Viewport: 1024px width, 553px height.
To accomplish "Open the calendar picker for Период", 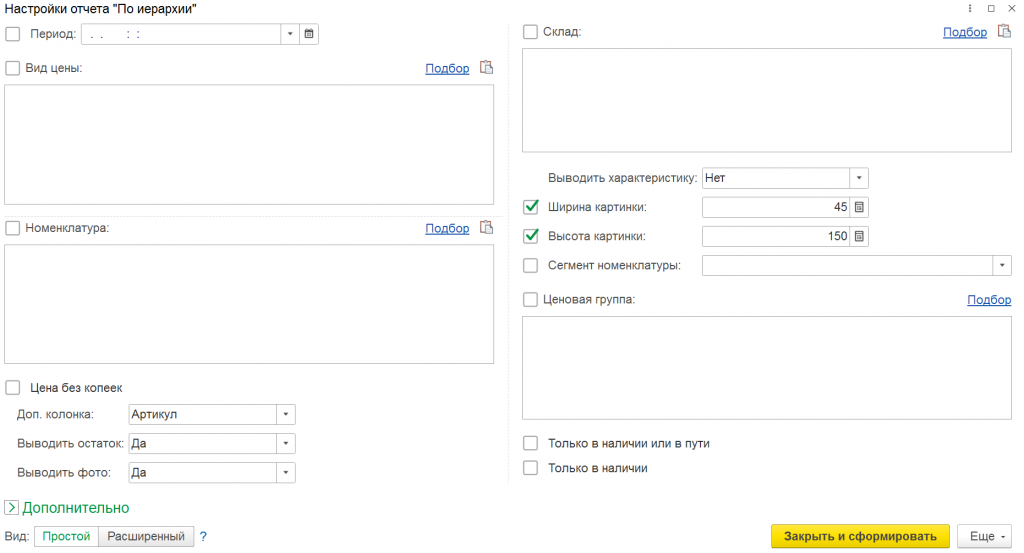I will click(309, 34).
